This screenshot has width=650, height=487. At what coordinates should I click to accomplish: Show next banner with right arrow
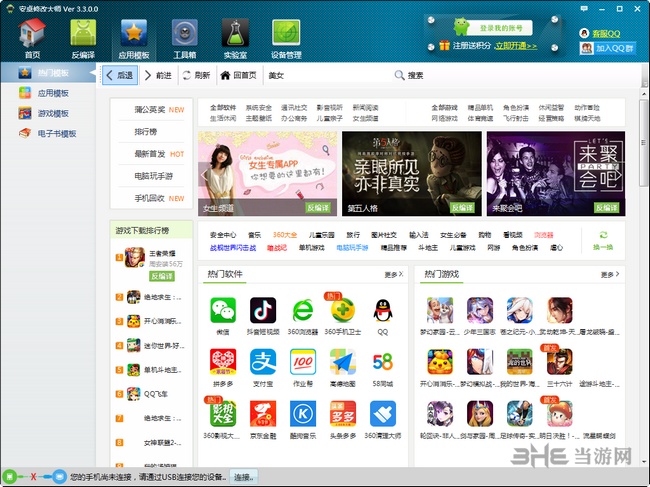click(618, 174)
